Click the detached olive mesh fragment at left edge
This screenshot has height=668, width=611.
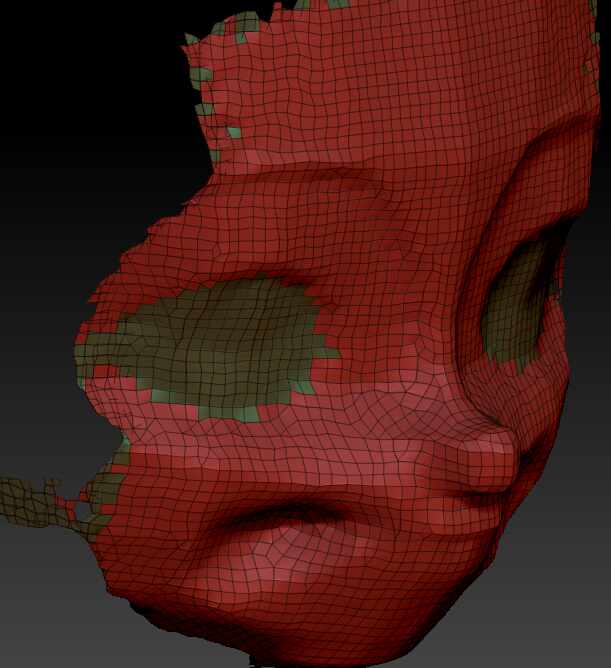coord(32,503)
